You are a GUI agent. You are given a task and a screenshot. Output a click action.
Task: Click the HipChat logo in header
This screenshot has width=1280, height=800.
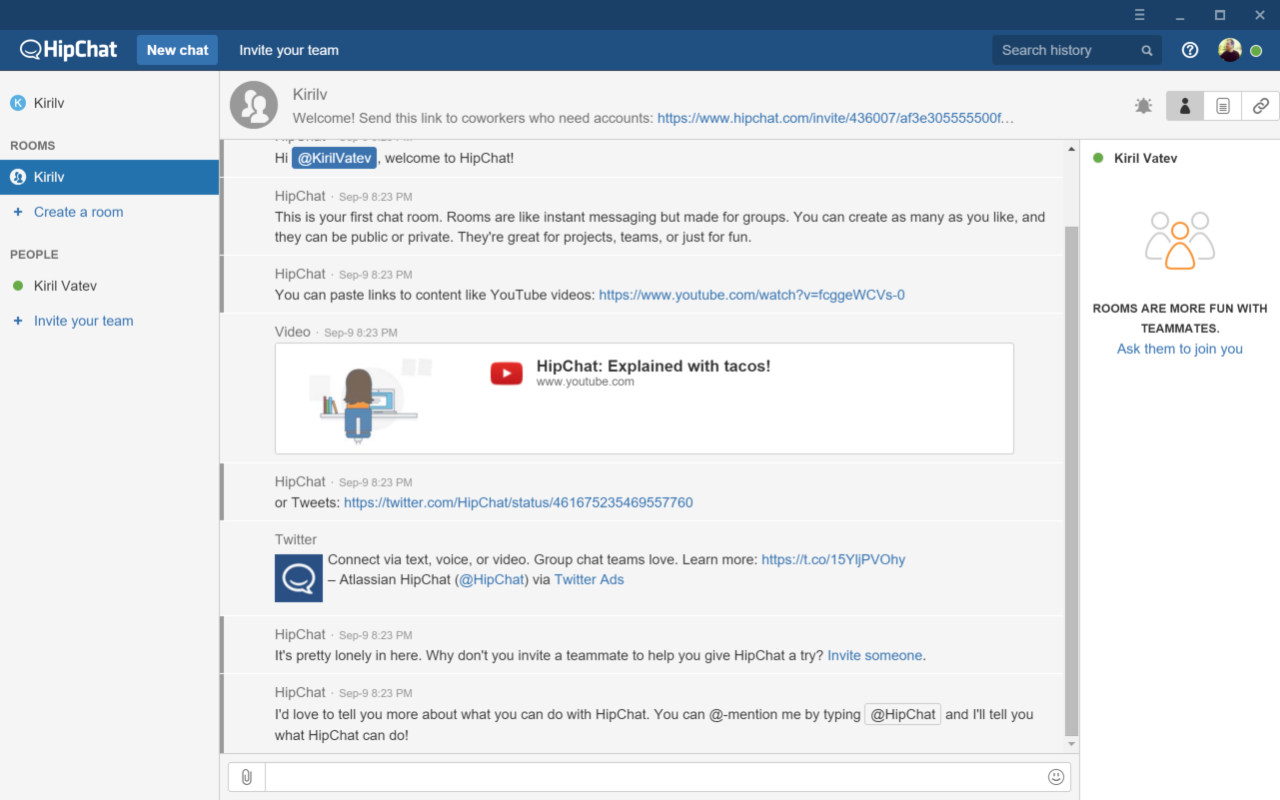click(x=68, y=49)
